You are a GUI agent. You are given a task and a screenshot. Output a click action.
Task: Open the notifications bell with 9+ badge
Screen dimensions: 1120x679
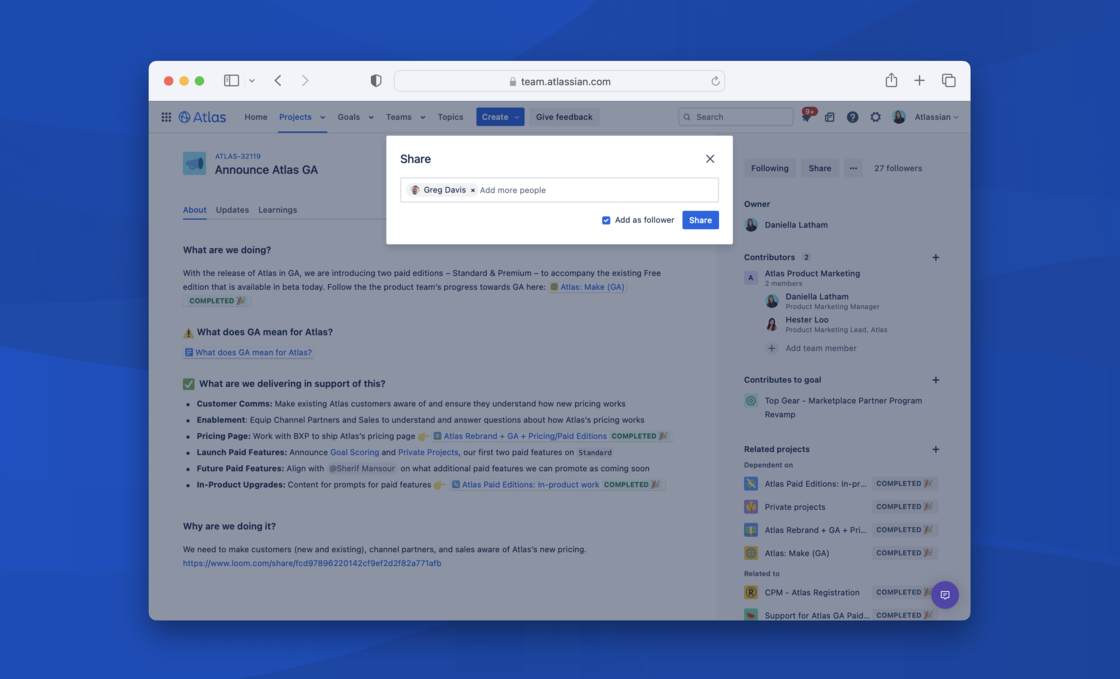tap(807, 117)
